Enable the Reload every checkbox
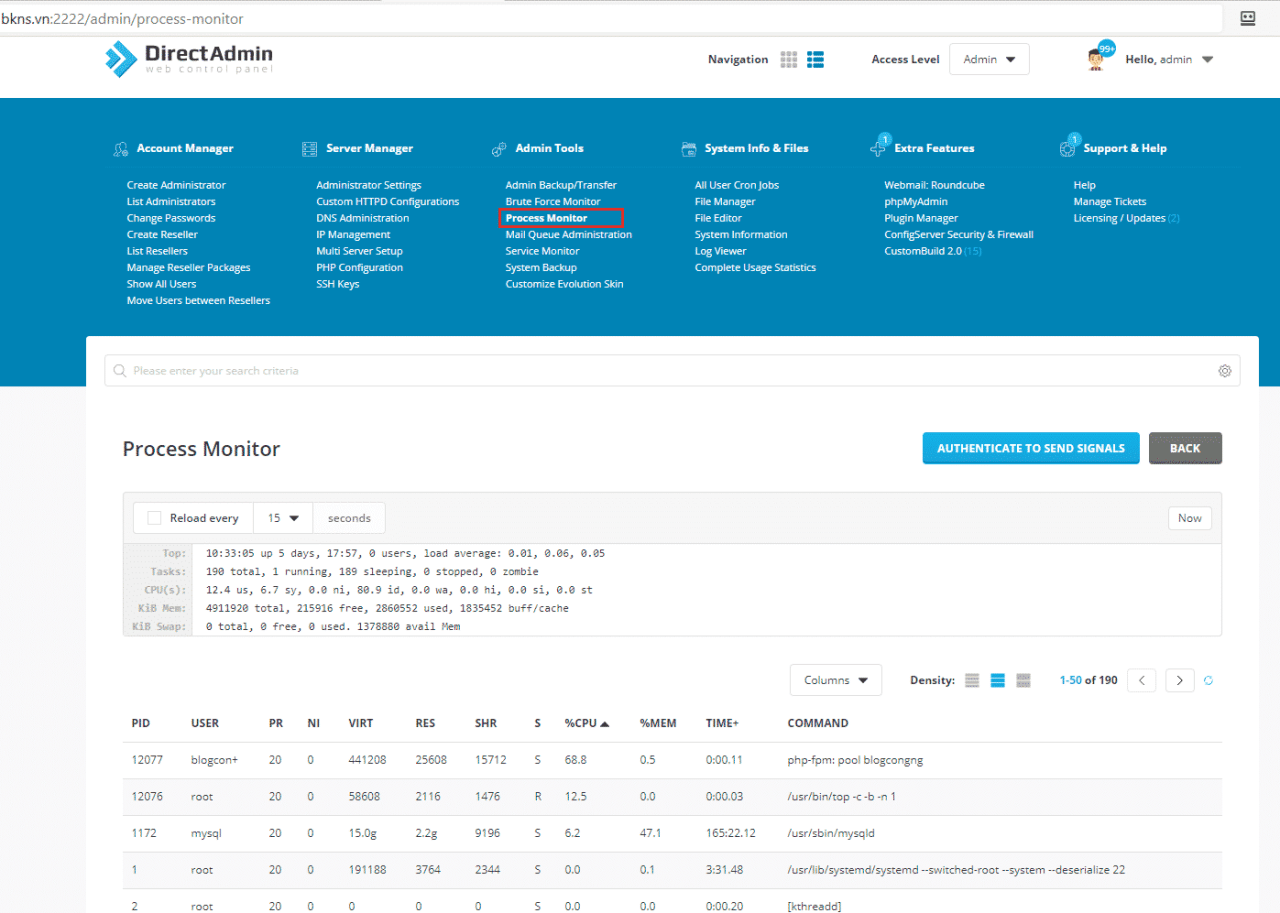 (154, 518)
